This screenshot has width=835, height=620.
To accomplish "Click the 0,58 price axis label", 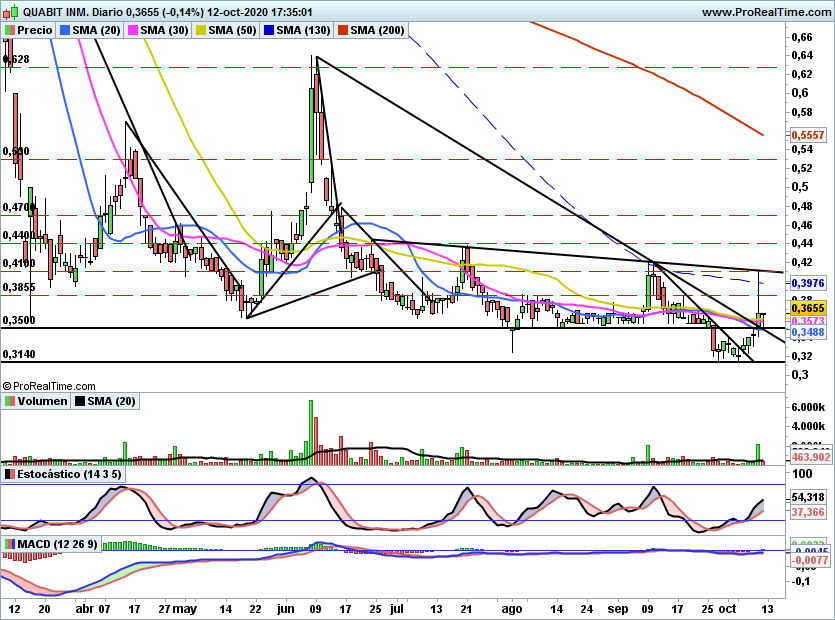I will pyautogui.click(x=802, y=112).
